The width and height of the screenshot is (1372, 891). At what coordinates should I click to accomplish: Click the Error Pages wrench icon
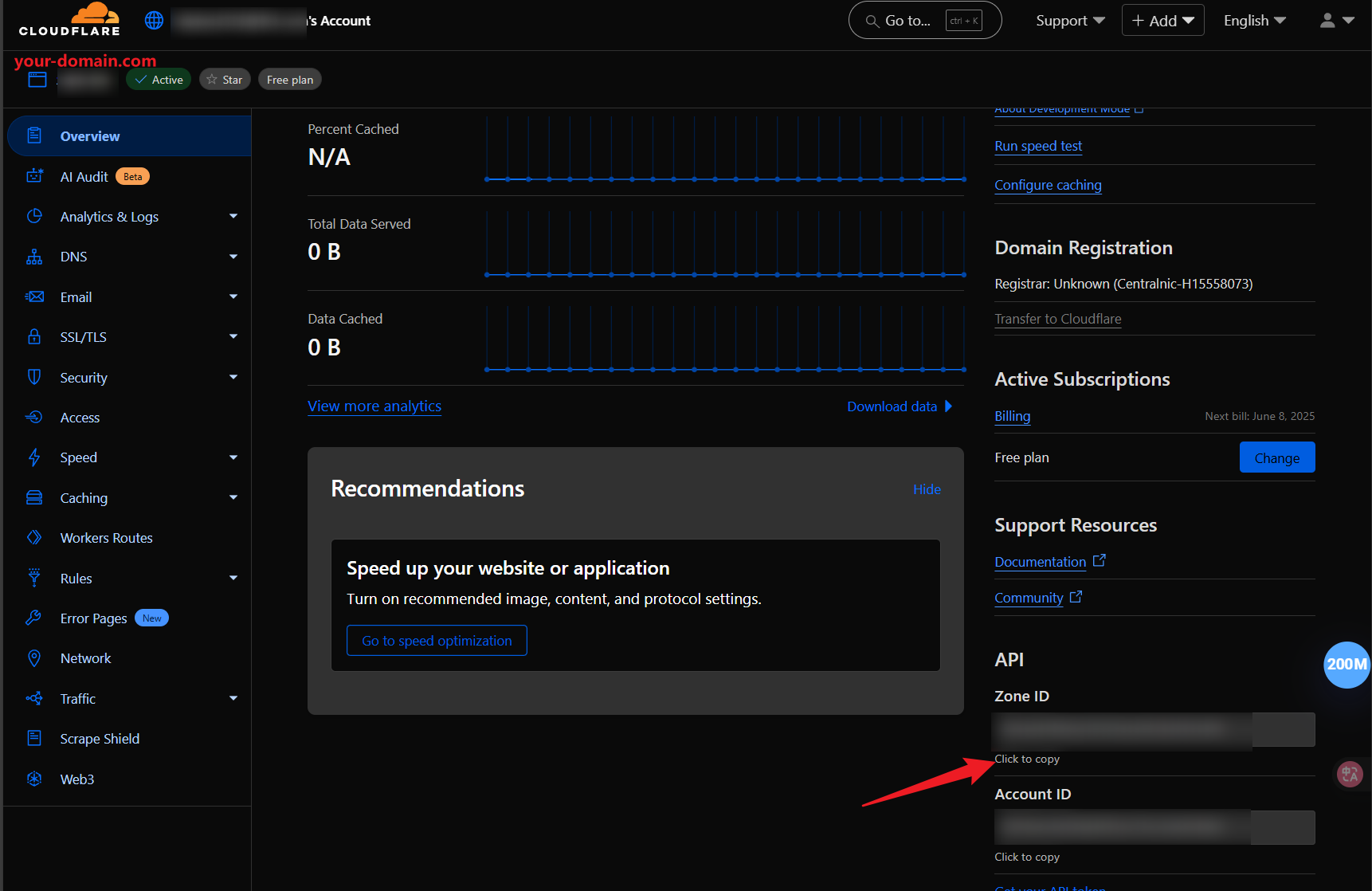tap(33, 618)
